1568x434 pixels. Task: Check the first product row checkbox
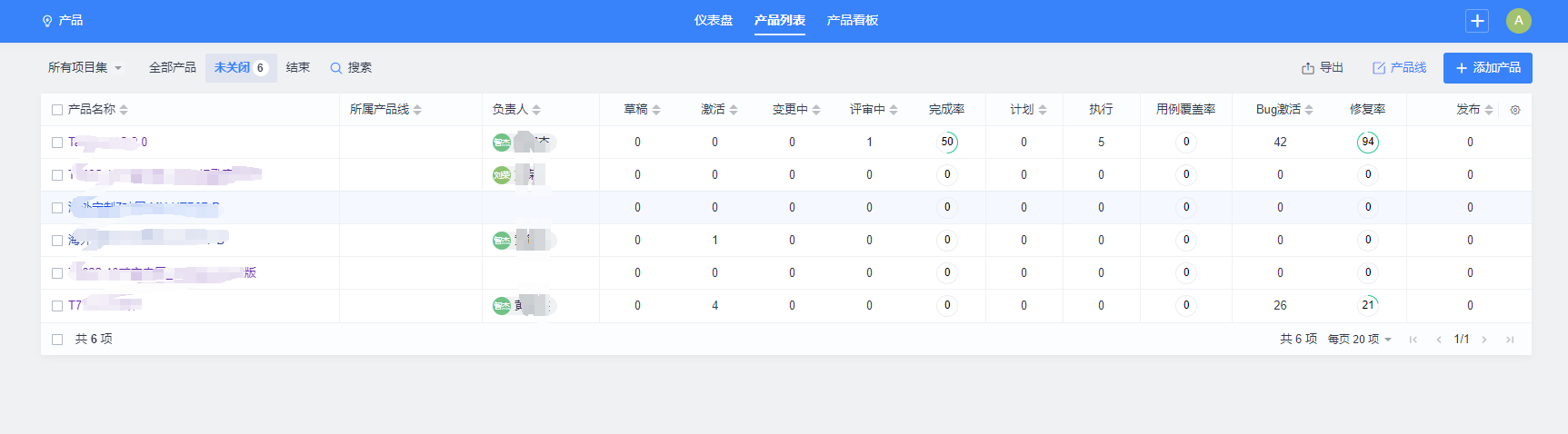point(57,143)
